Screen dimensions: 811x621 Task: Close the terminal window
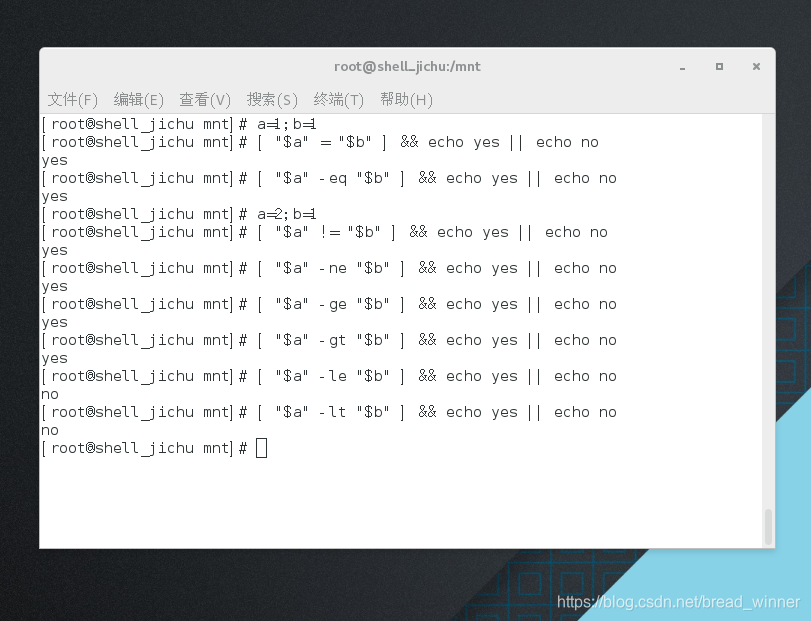pos(756,67)
